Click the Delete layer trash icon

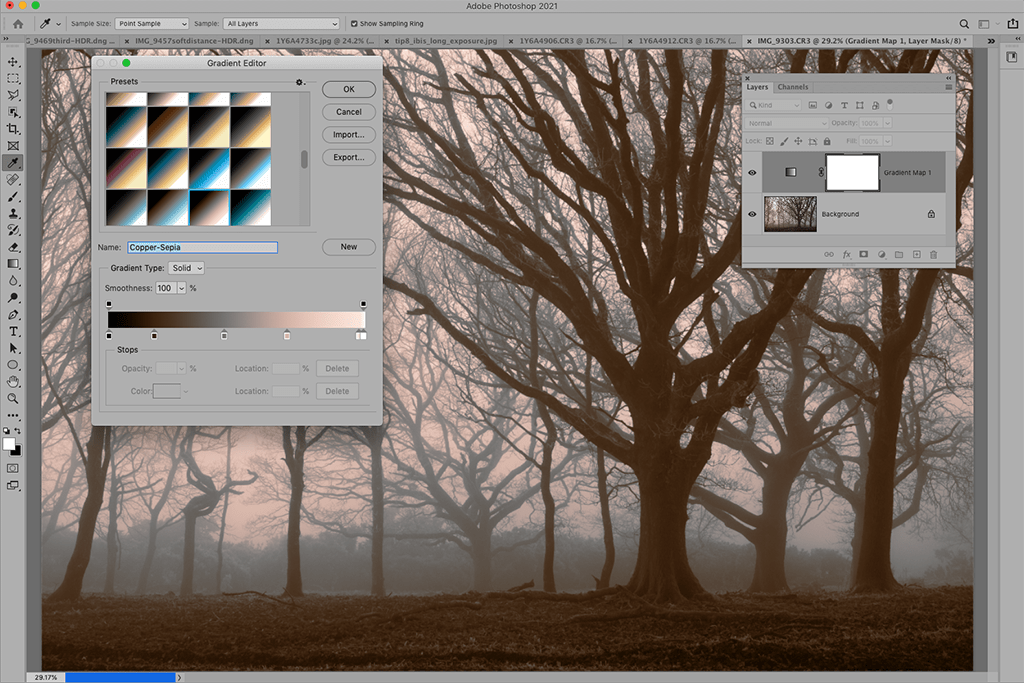(933, 255)
